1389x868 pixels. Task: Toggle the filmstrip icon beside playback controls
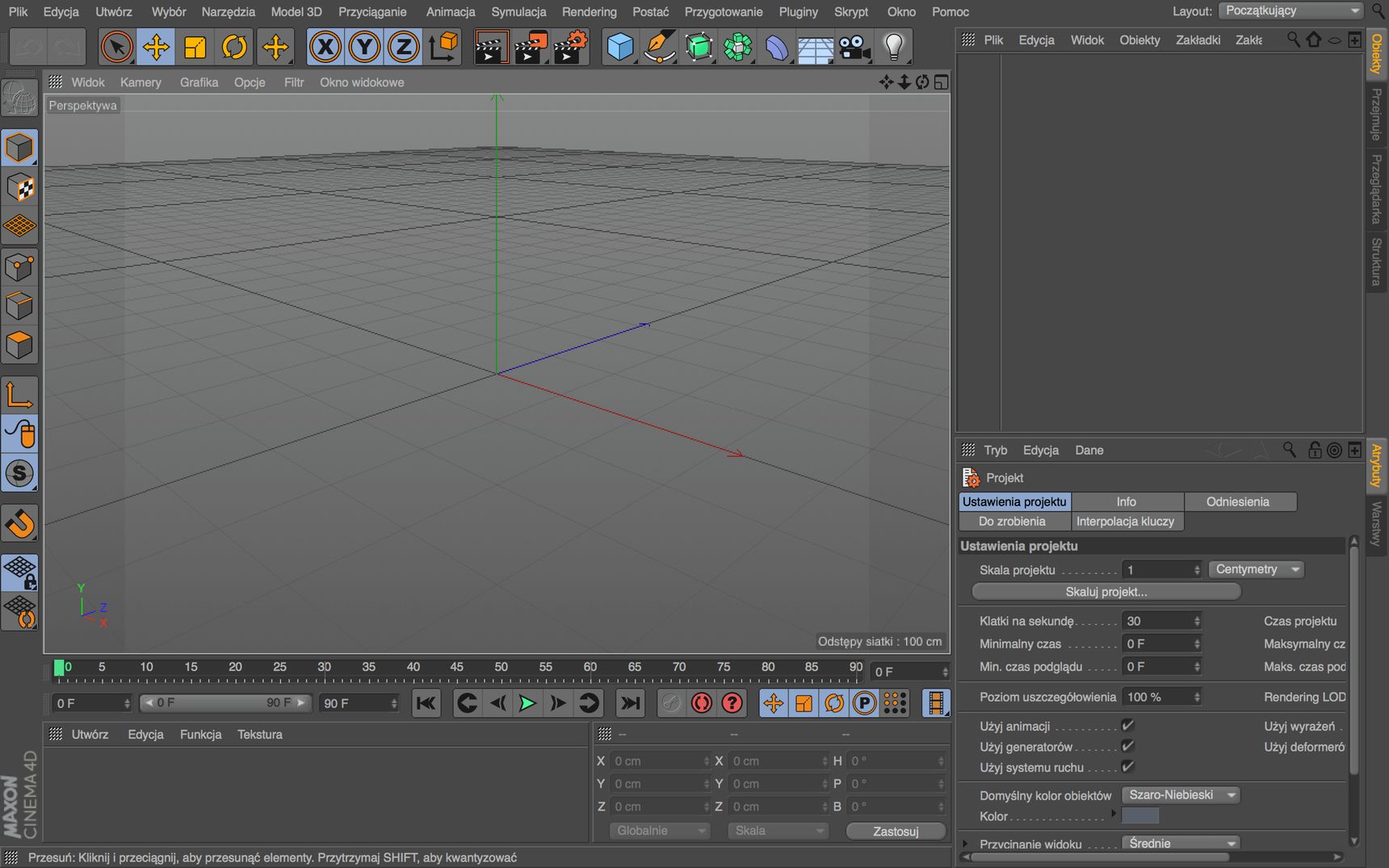[936, 703]
